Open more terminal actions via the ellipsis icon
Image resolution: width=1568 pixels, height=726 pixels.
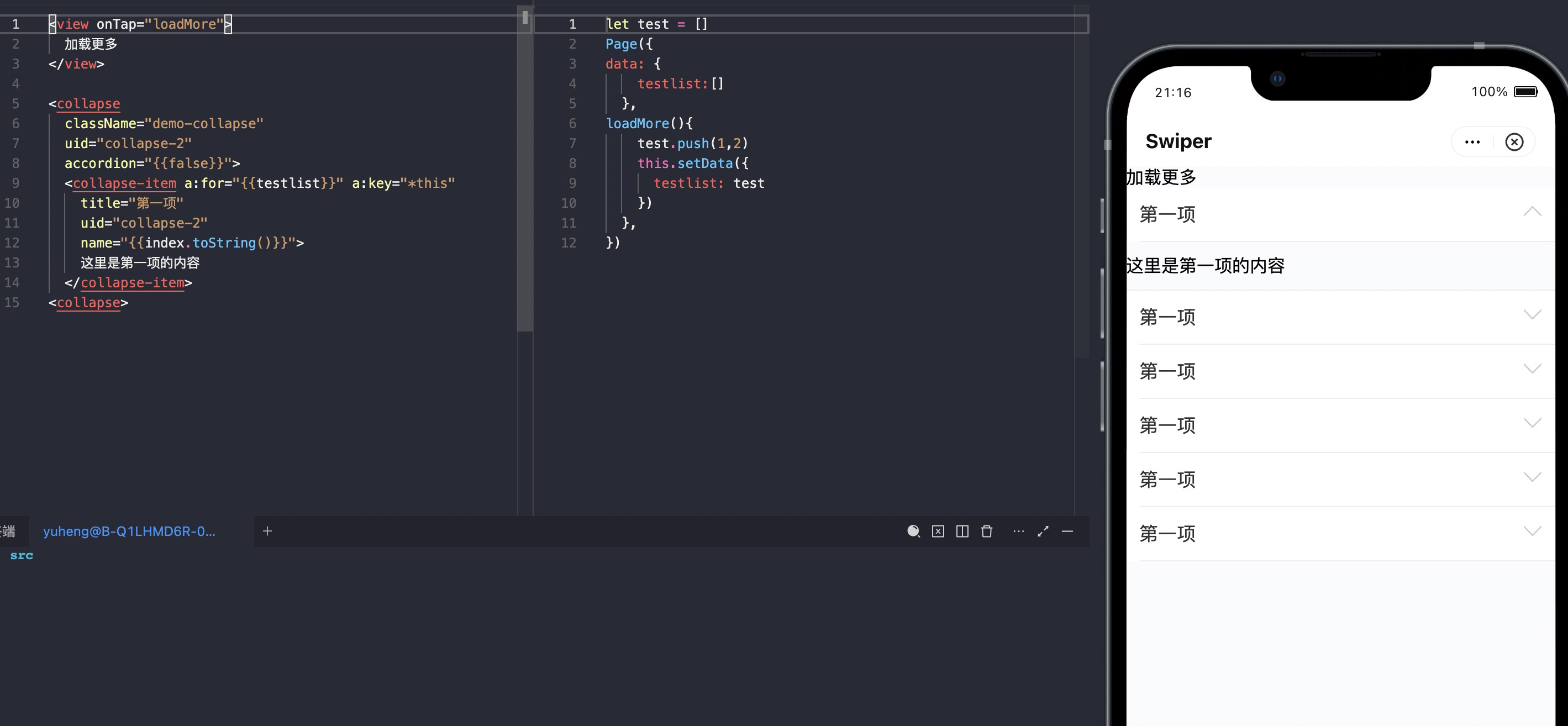[1018, 532]
